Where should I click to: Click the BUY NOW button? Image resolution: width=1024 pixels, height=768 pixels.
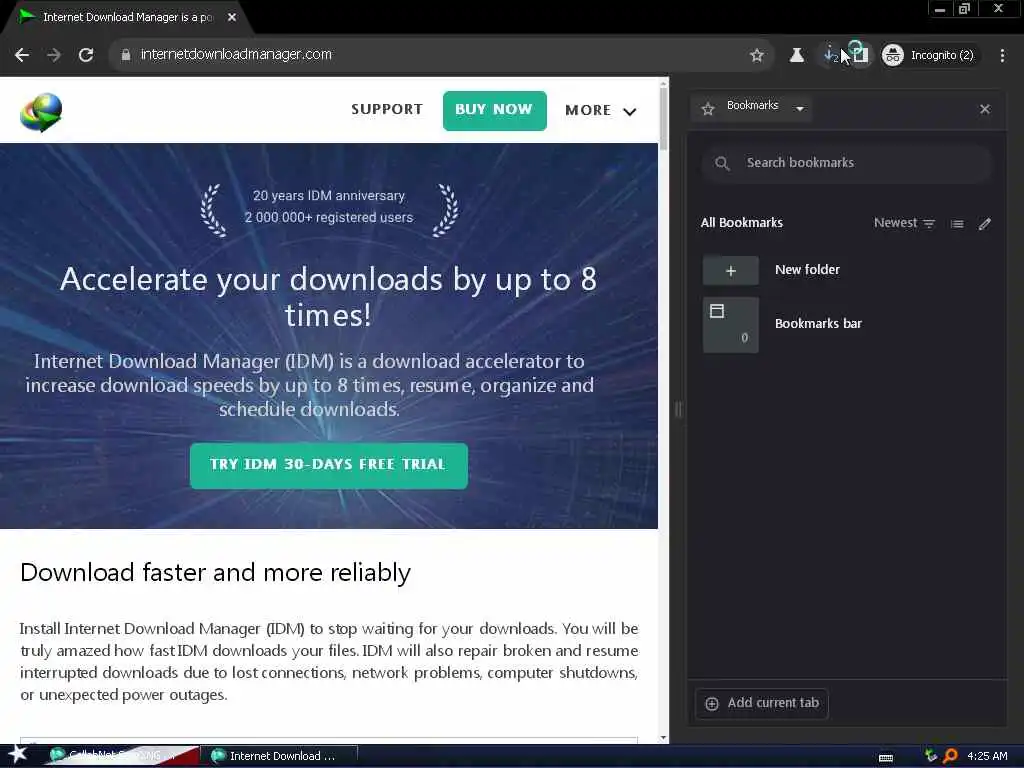pyautogui.click(x=494, y=110)
